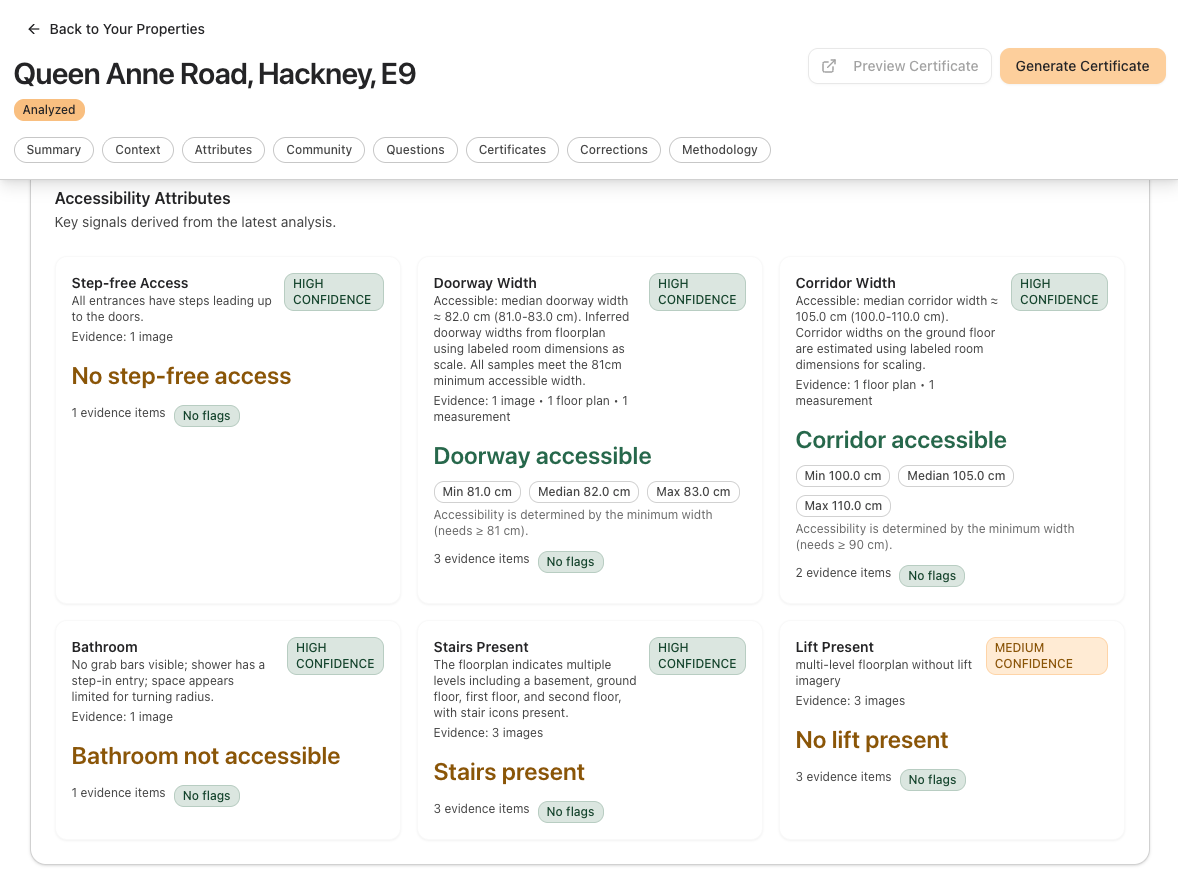Screen dimensions: 1178x881
Task: Click the back arrow icon at top left
Action: pyautogui.click(x=33, y=29)
